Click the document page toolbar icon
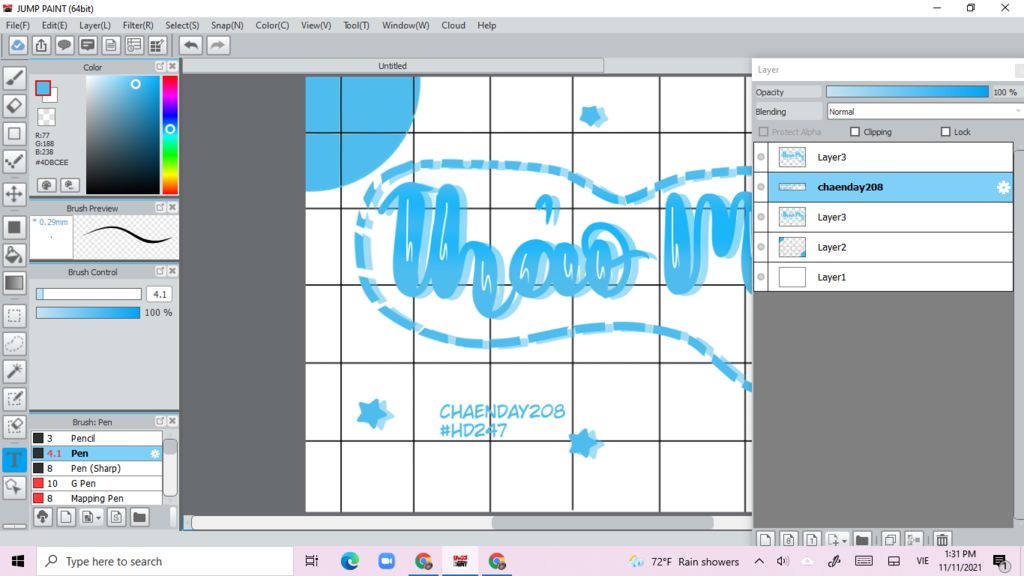The width and height of the screenshot is (1024, 576). coord(111,45)
